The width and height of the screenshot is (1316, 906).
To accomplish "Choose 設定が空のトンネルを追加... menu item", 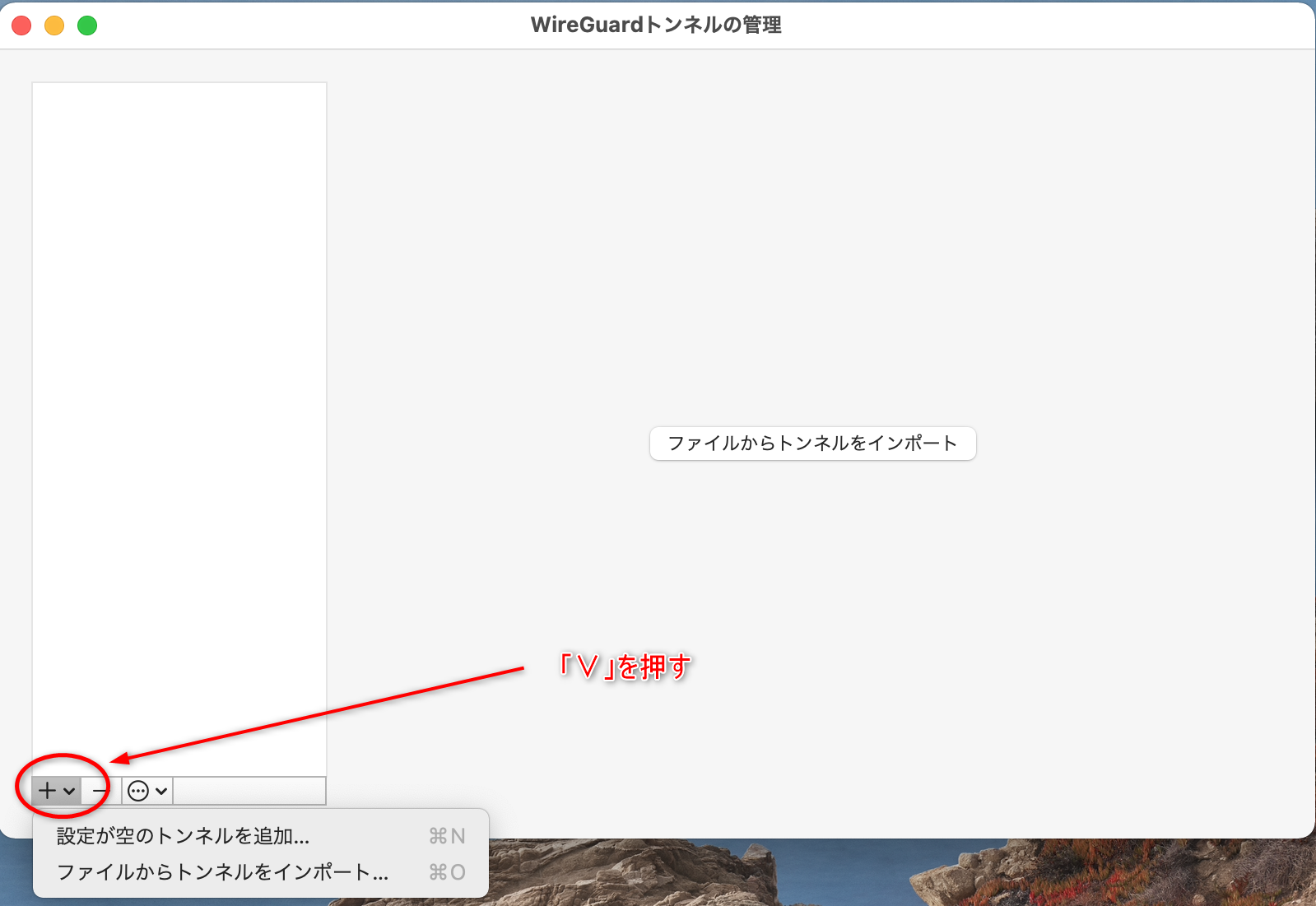I will [x=261, y=836].
